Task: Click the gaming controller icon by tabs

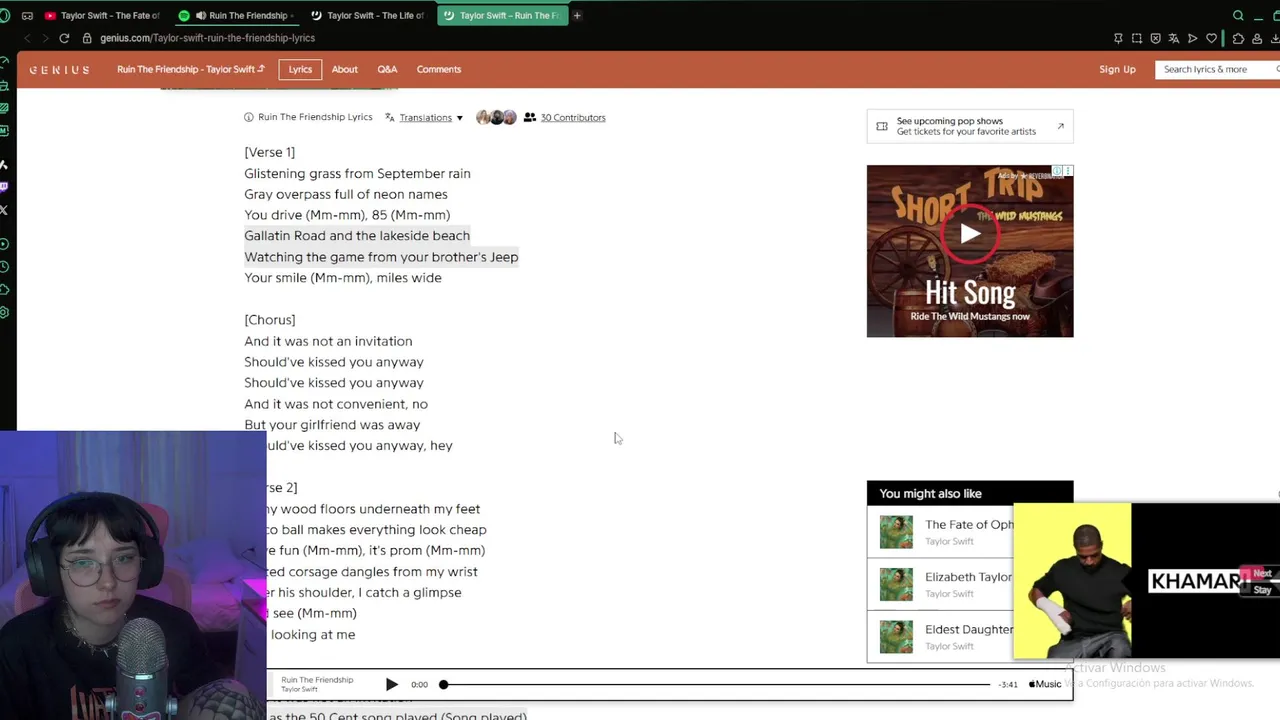Action: (x=27, y=15)
